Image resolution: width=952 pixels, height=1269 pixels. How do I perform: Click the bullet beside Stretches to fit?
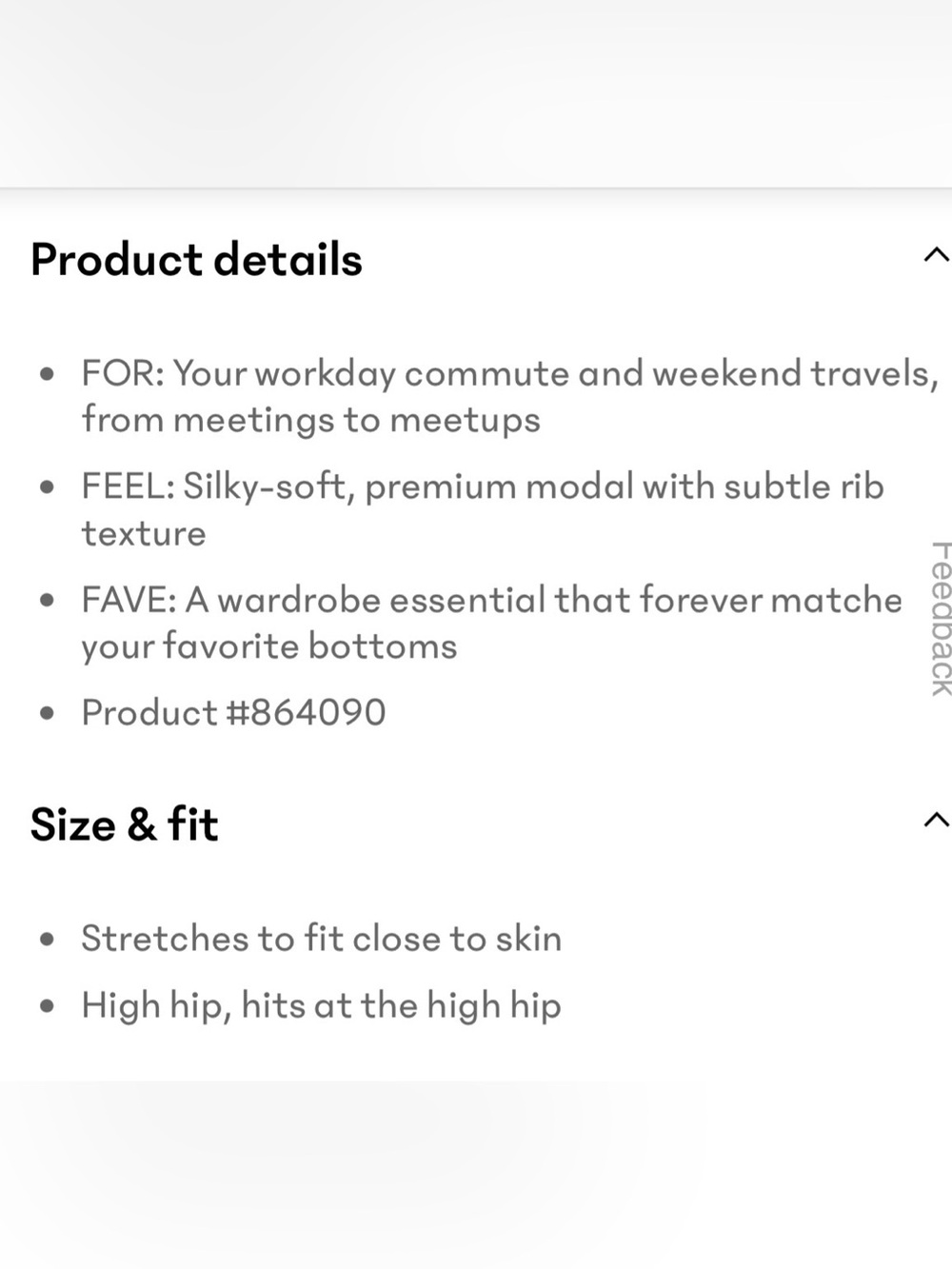[x=47, y=941]
